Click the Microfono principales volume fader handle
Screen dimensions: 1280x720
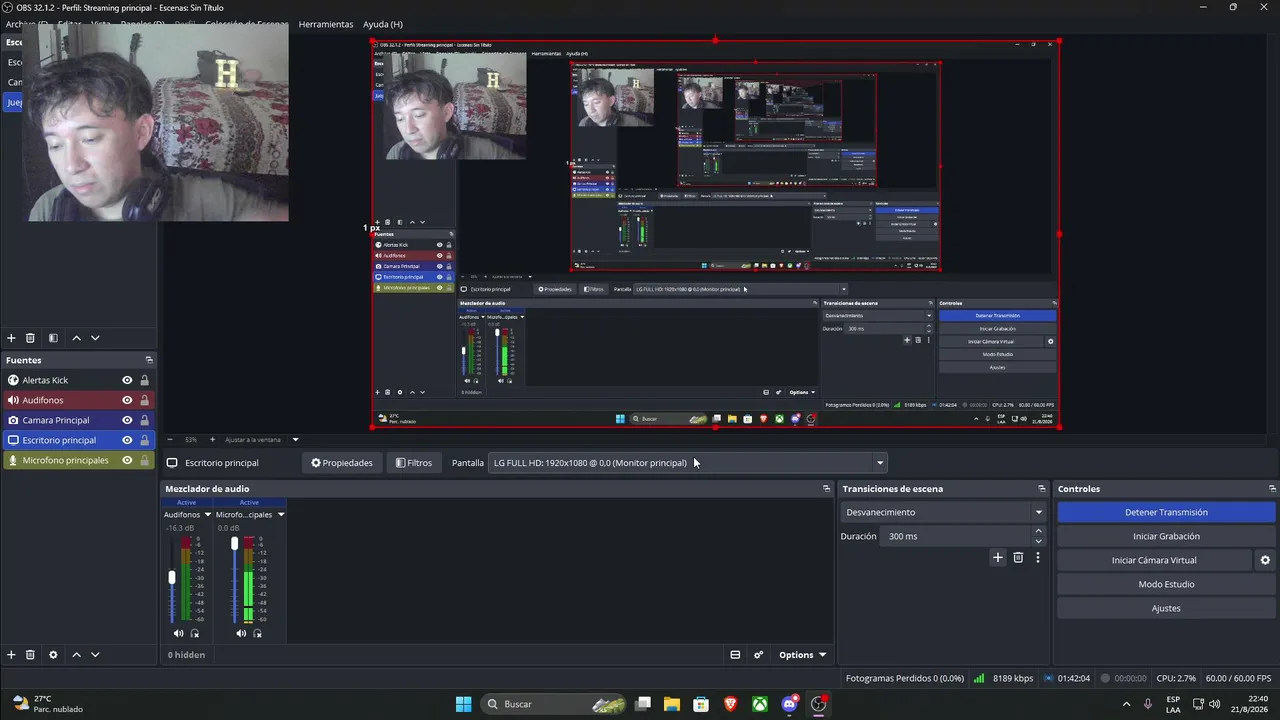click(x=235, y=543)
